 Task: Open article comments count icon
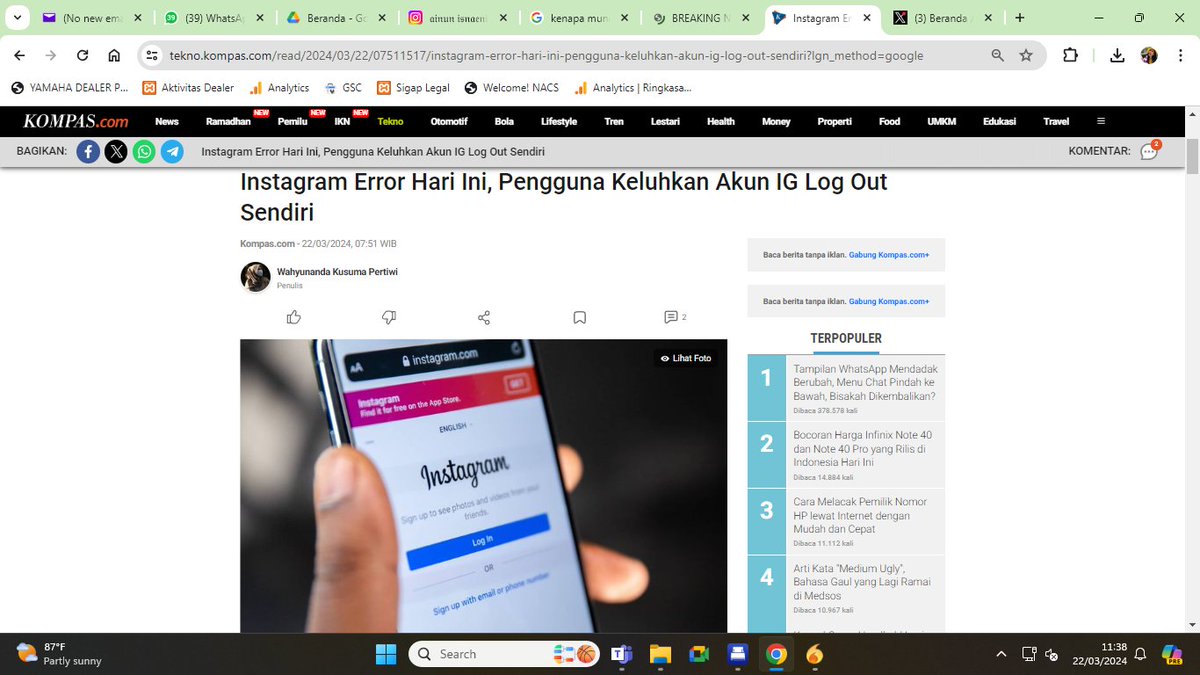coord(675,317)
